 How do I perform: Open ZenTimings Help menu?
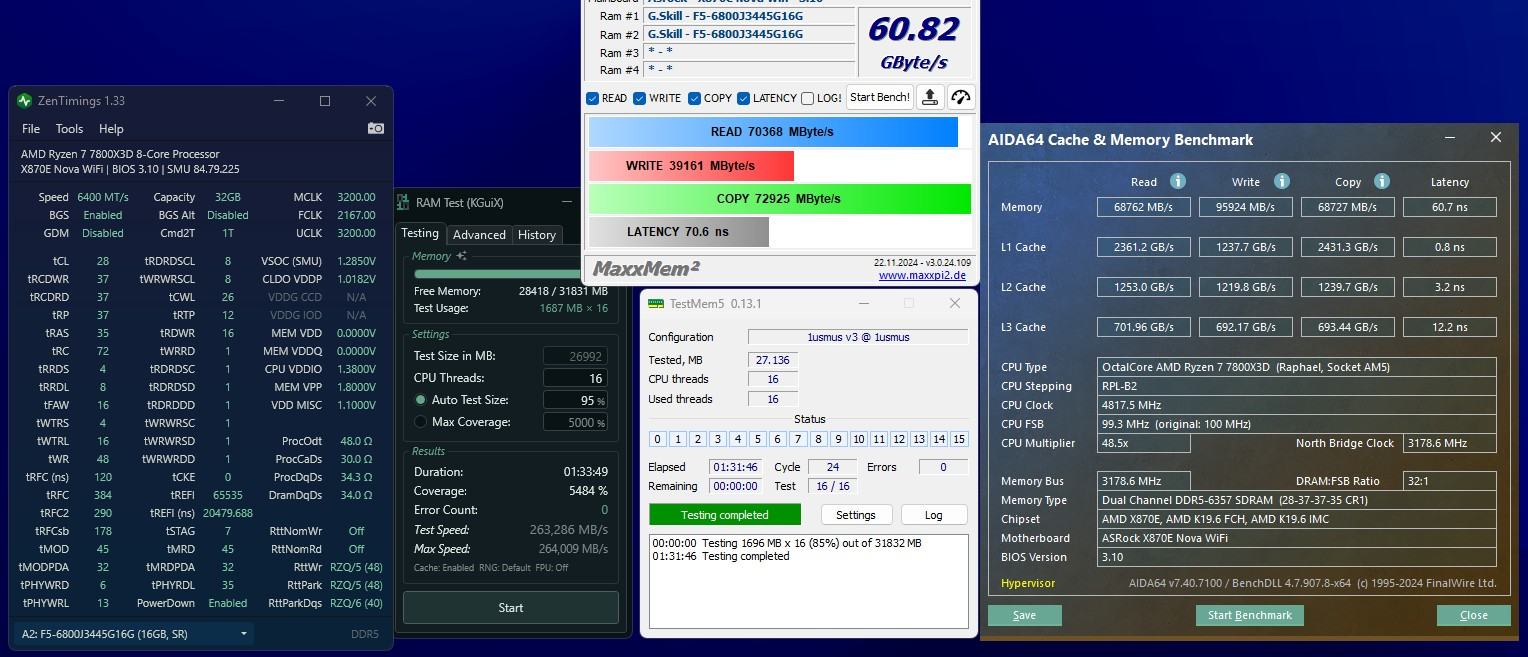(x=111, y=129)
